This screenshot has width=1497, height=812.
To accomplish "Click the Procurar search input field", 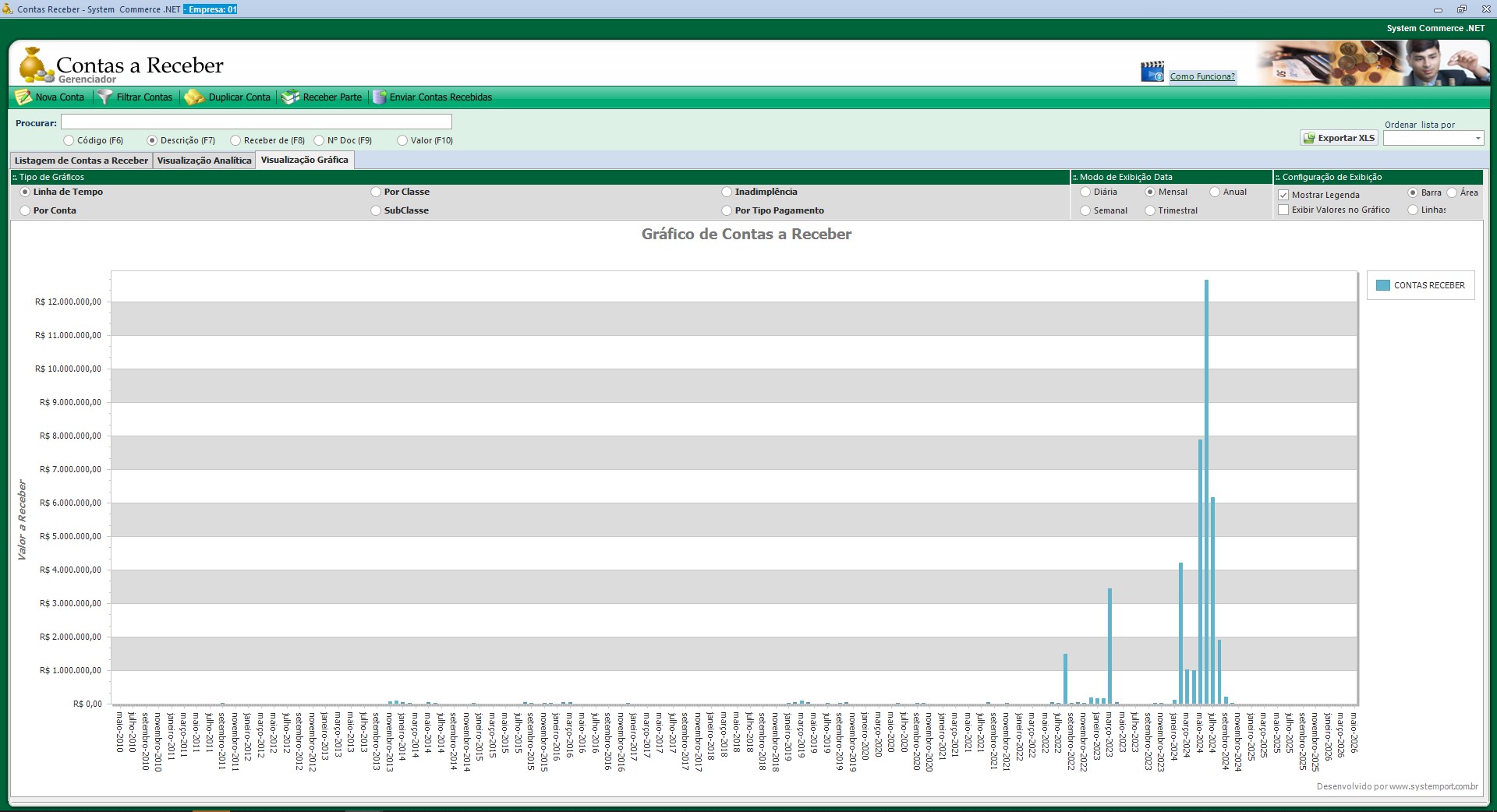I will pyautogui.click(x=257, y=122).
